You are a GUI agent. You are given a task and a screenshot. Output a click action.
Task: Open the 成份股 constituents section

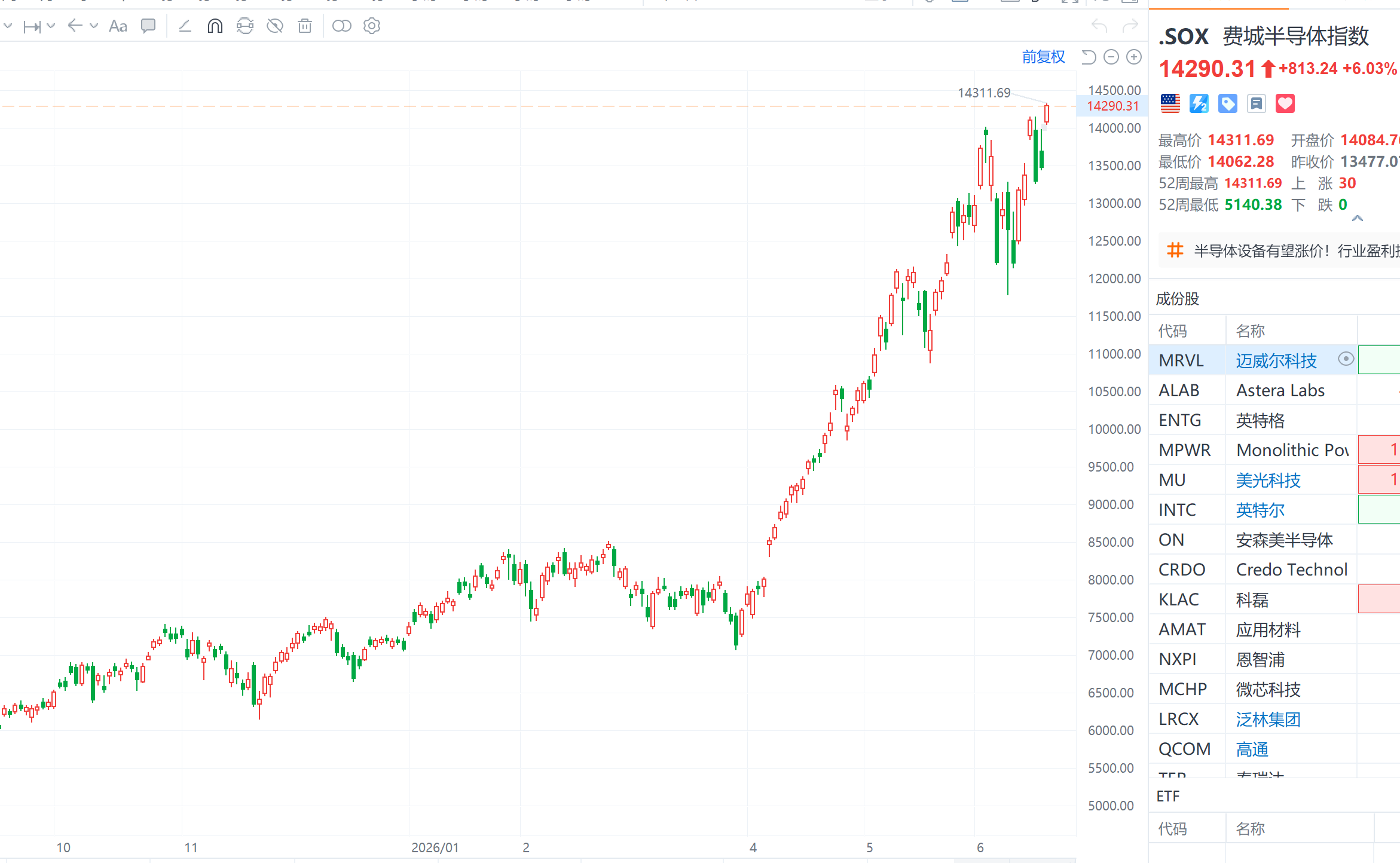[1178, 299]
